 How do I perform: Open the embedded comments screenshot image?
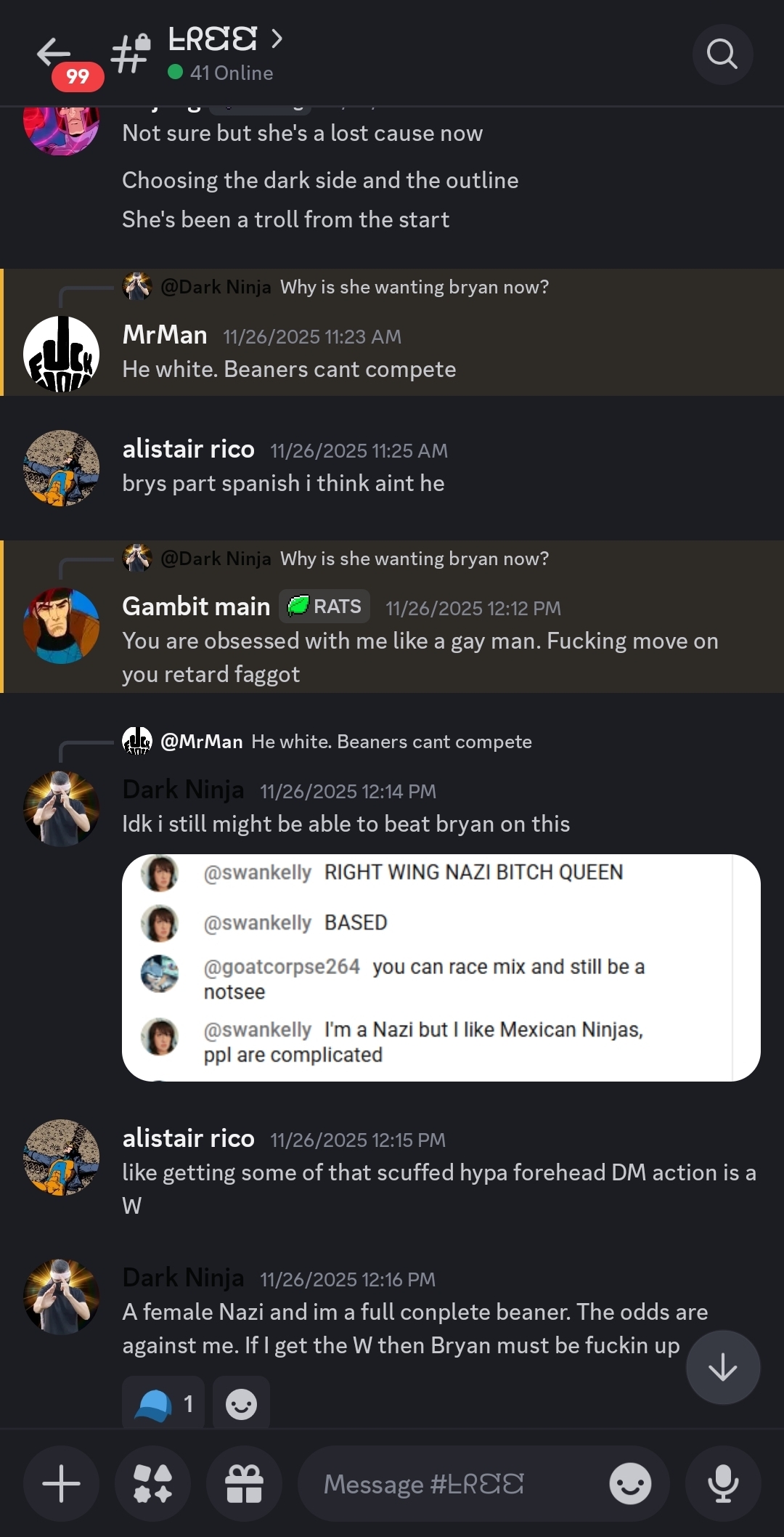(x=441, y=968)
